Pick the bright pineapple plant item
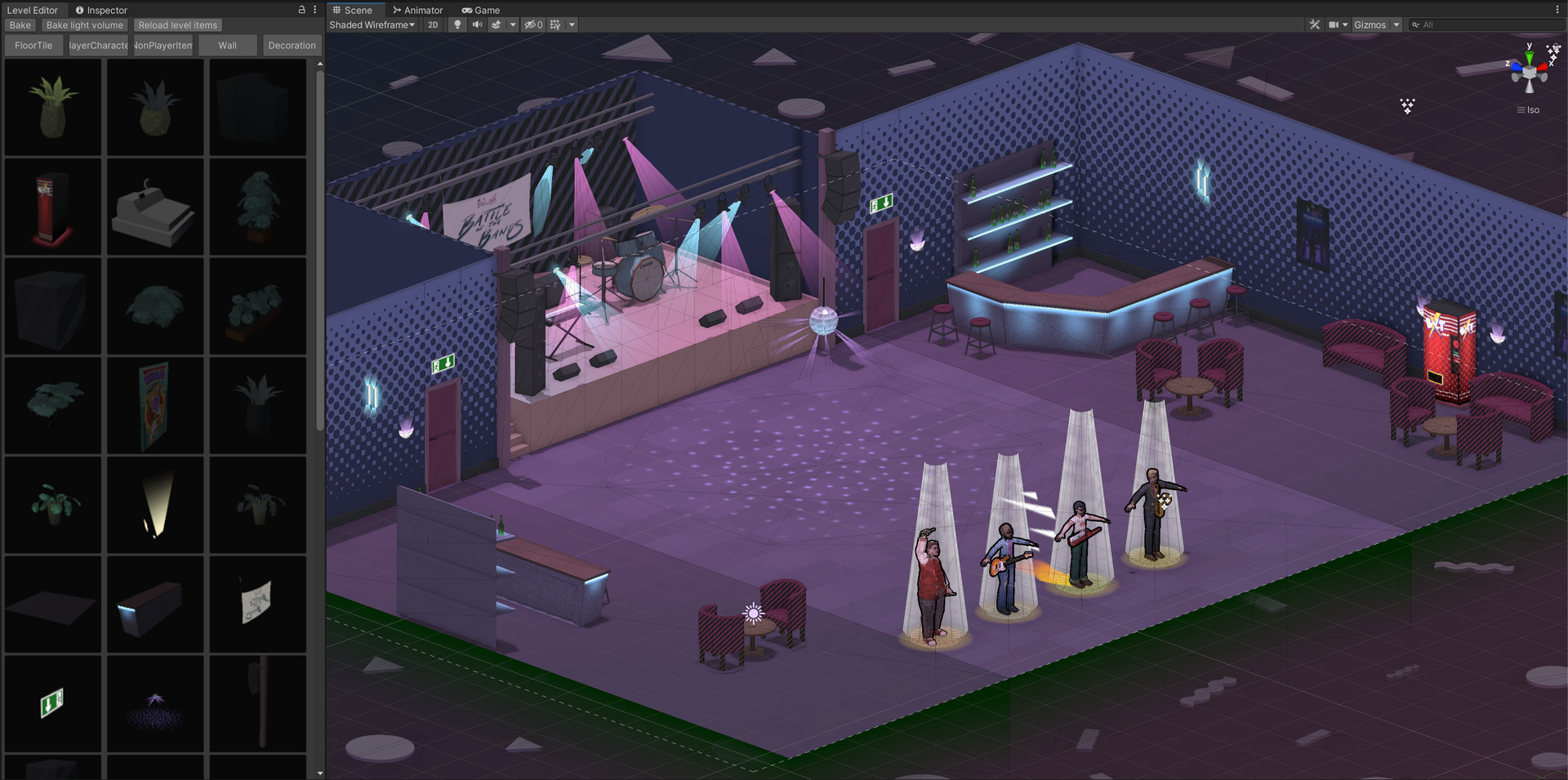 (53, 107)
